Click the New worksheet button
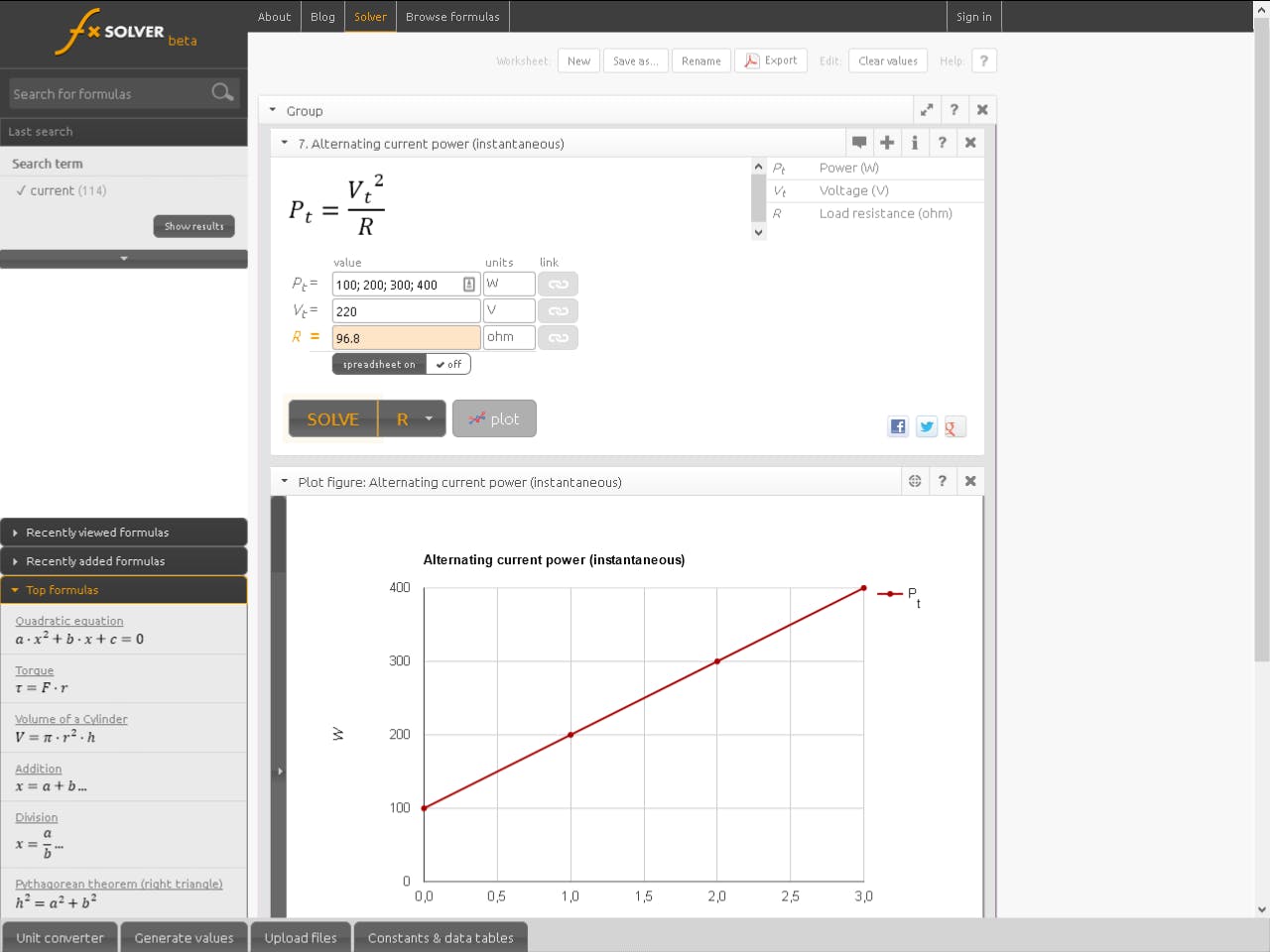The image size is (1270, 952). [578, 60]
